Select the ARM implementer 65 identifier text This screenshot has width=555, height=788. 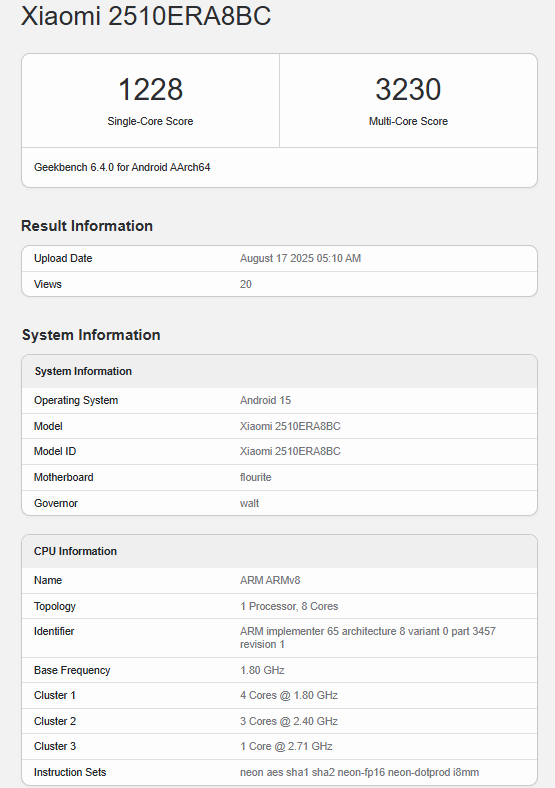click(368, 638)
